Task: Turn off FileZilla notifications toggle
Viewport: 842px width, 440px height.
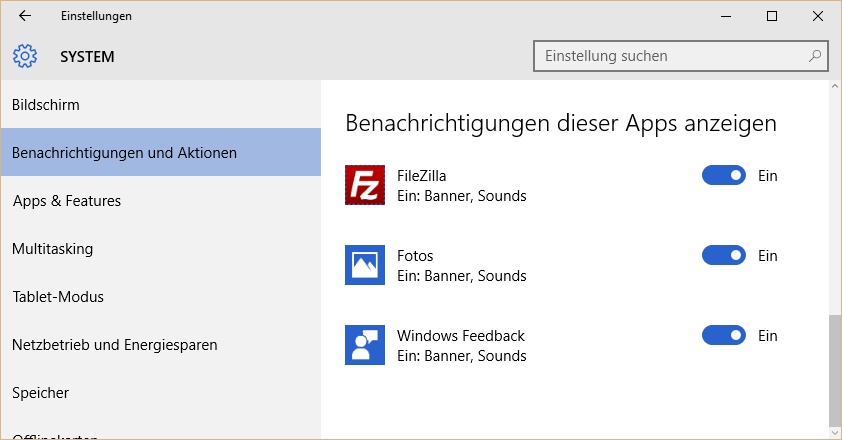Action: click(724, 176)
